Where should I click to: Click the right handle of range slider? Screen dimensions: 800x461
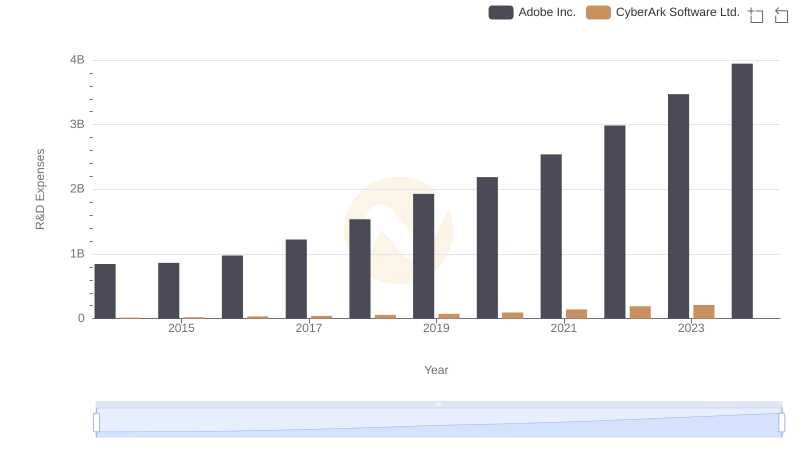pos(782,423)
